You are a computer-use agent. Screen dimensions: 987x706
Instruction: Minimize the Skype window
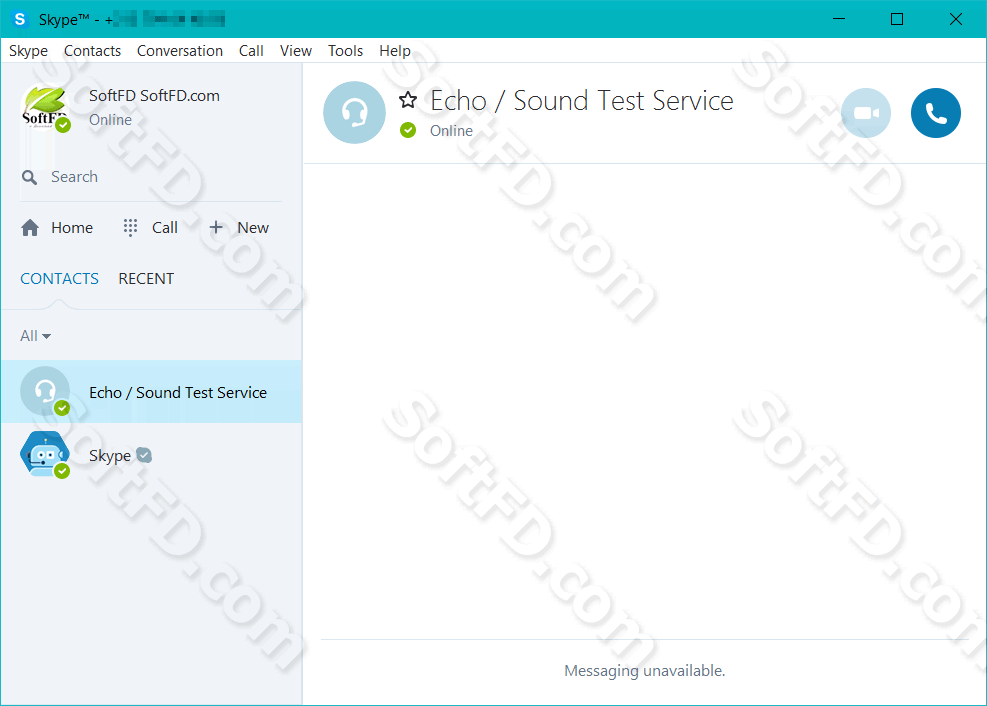coord(838,20)
